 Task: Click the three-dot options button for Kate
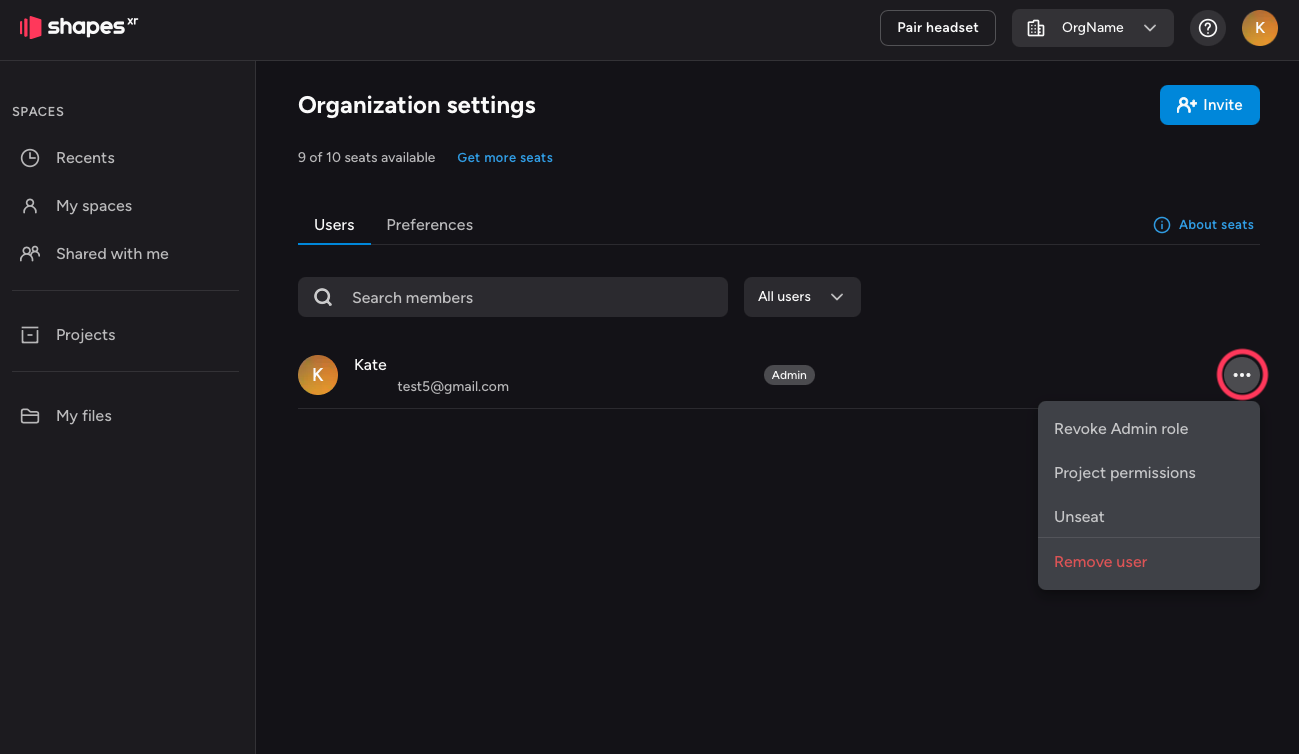(x=1242, y=375)
